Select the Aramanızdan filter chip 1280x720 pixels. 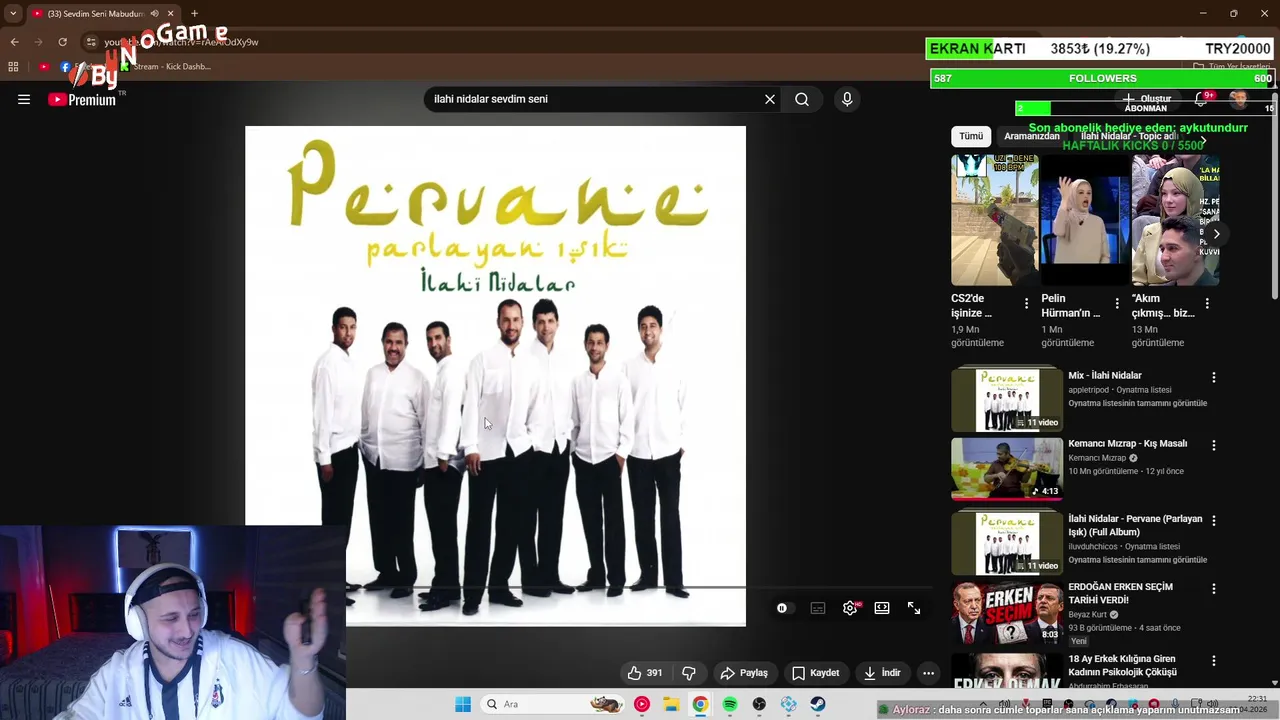(1031, 136)
